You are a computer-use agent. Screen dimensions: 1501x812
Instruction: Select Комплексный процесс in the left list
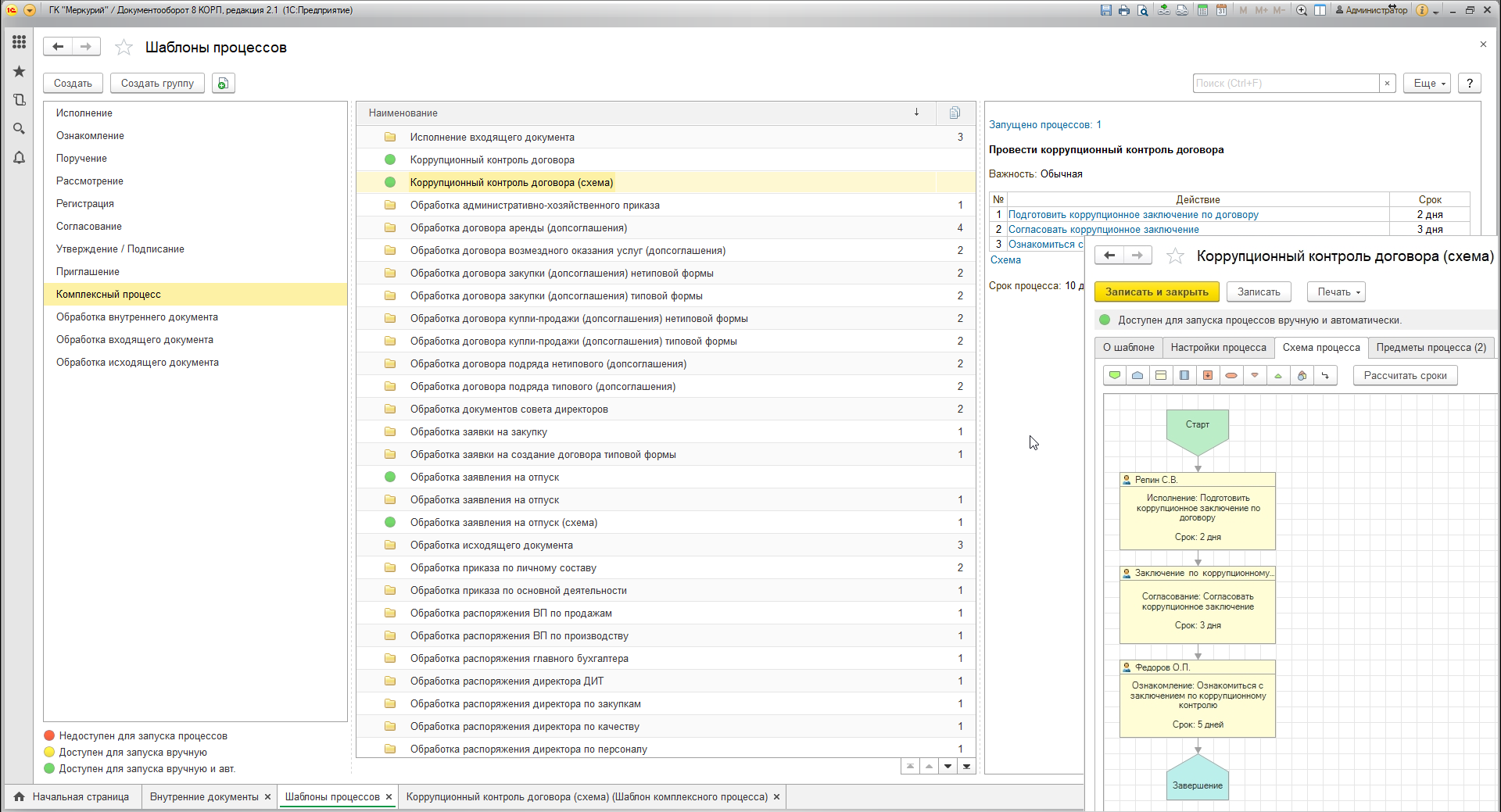[x=195, y=295]
